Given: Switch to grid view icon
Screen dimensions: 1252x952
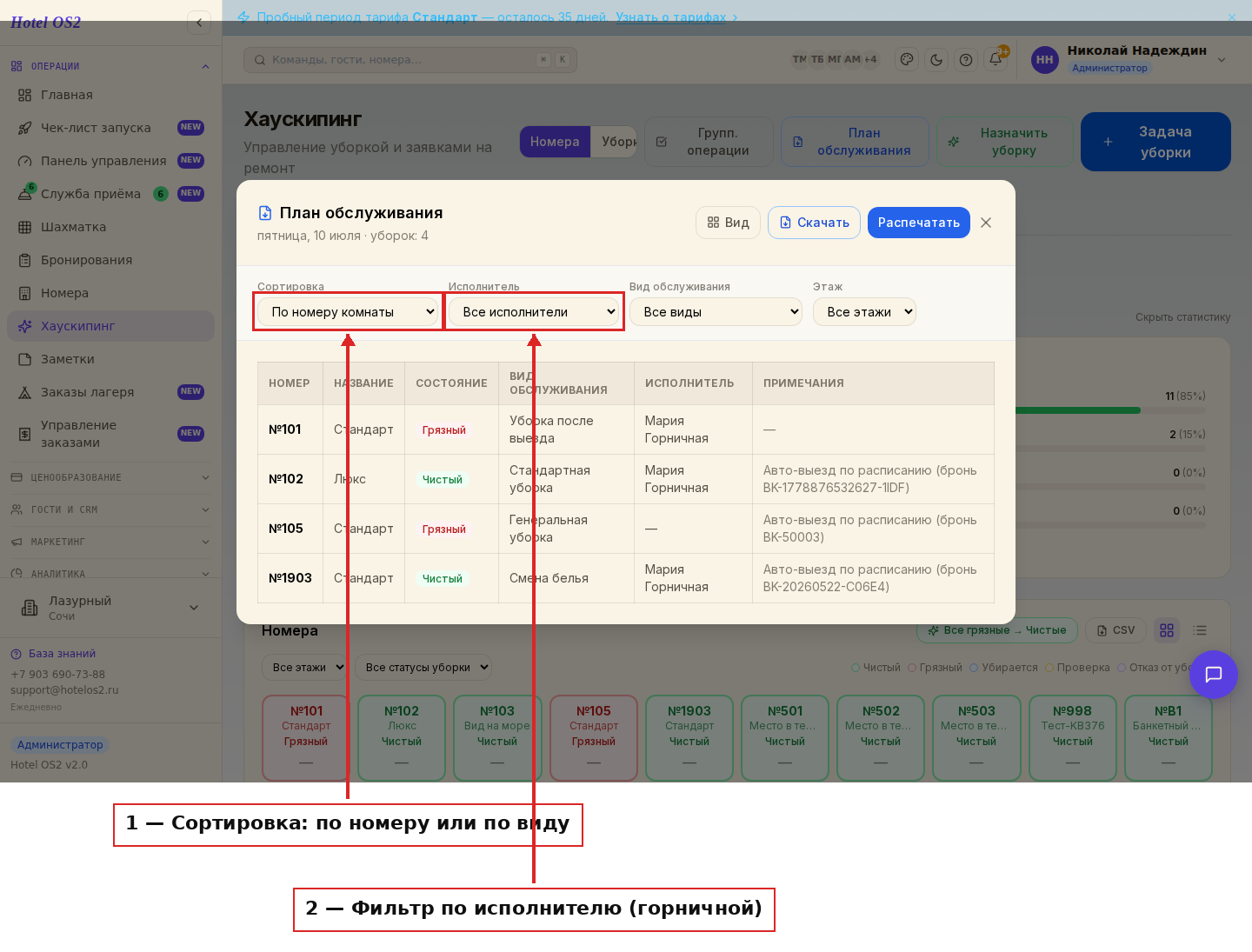Looking at the screenshot, I should tap(1167, 630).
